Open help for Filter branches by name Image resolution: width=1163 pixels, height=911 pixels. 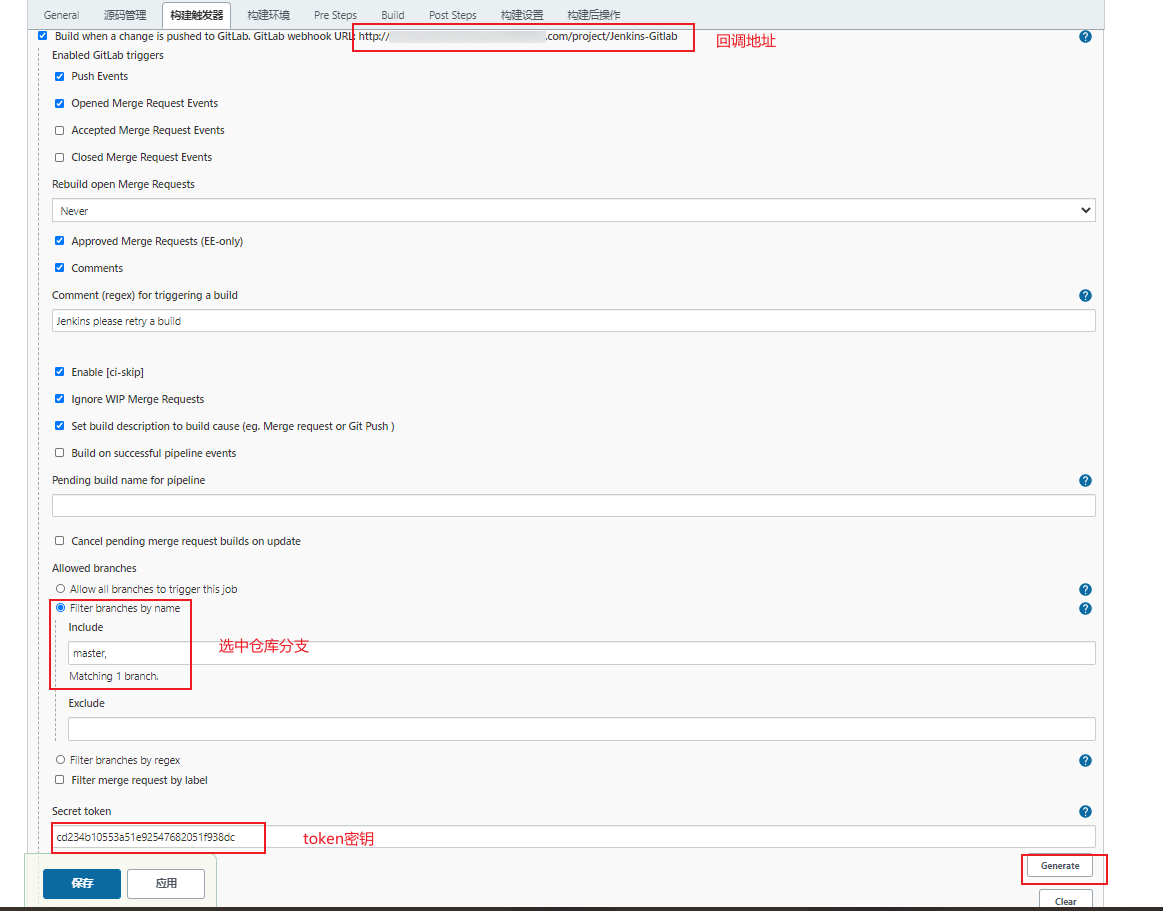[1085, 609]
